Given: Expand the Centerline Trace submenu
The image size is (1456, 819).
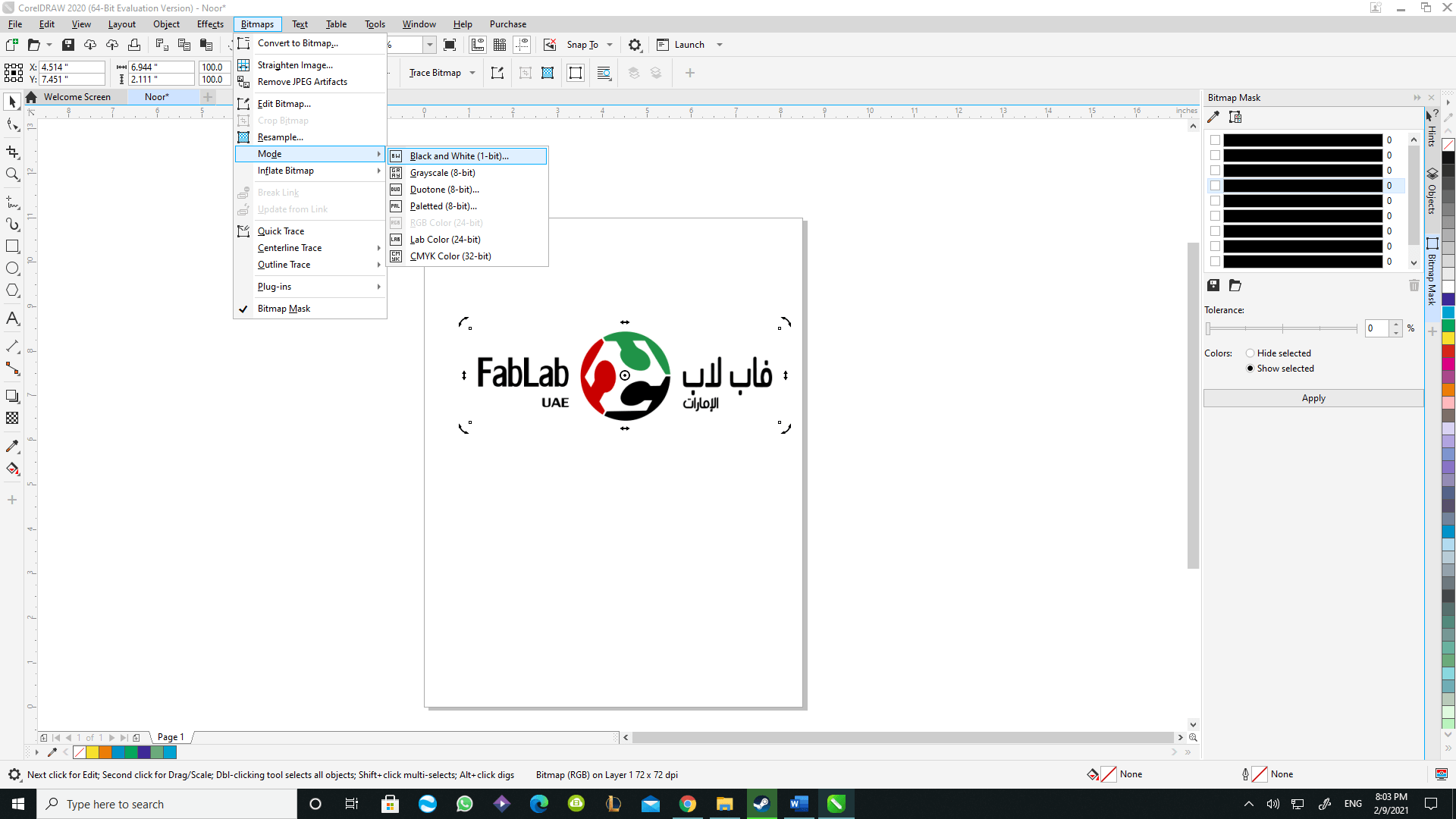Looking at the screenshot, I should coord(310,248).
